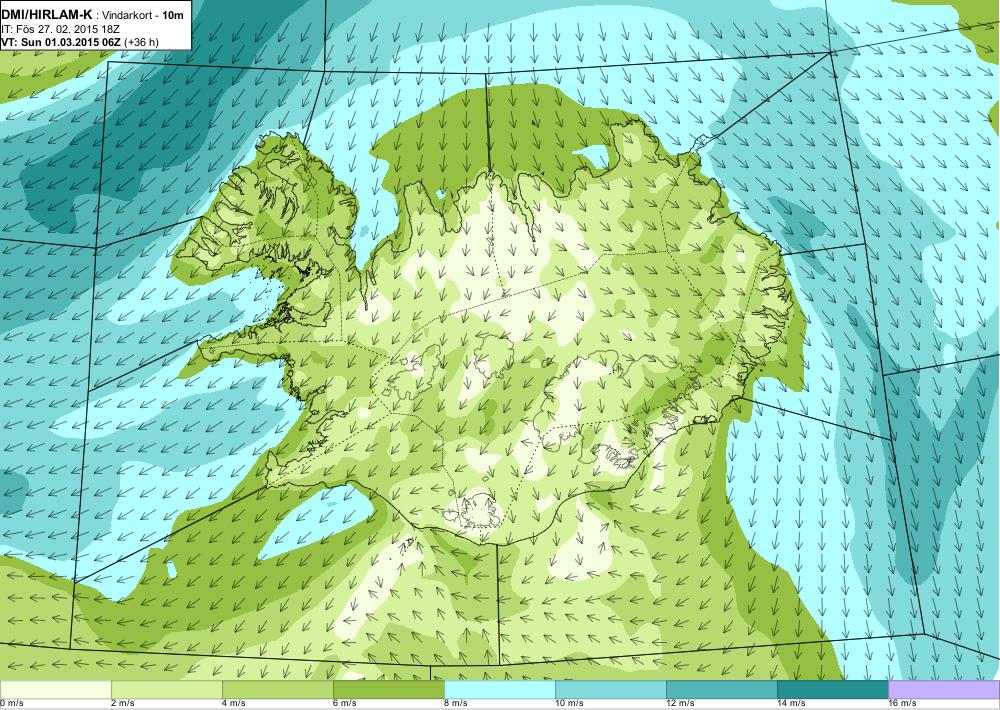The image size is (1000, 710).
Task: Click the '2 m/s' legend label
Action: (123, 704)
